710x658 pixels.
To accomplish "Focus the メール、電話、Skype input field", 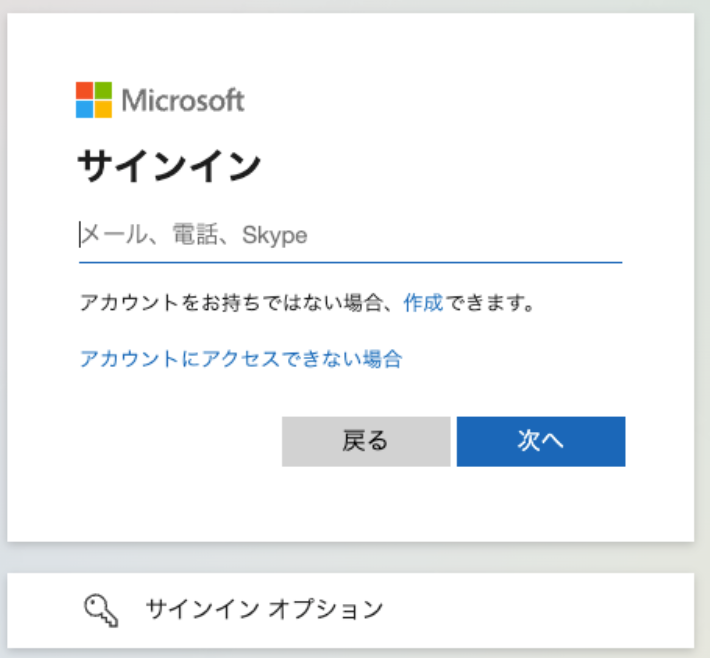I will click(x=350, y=235).
